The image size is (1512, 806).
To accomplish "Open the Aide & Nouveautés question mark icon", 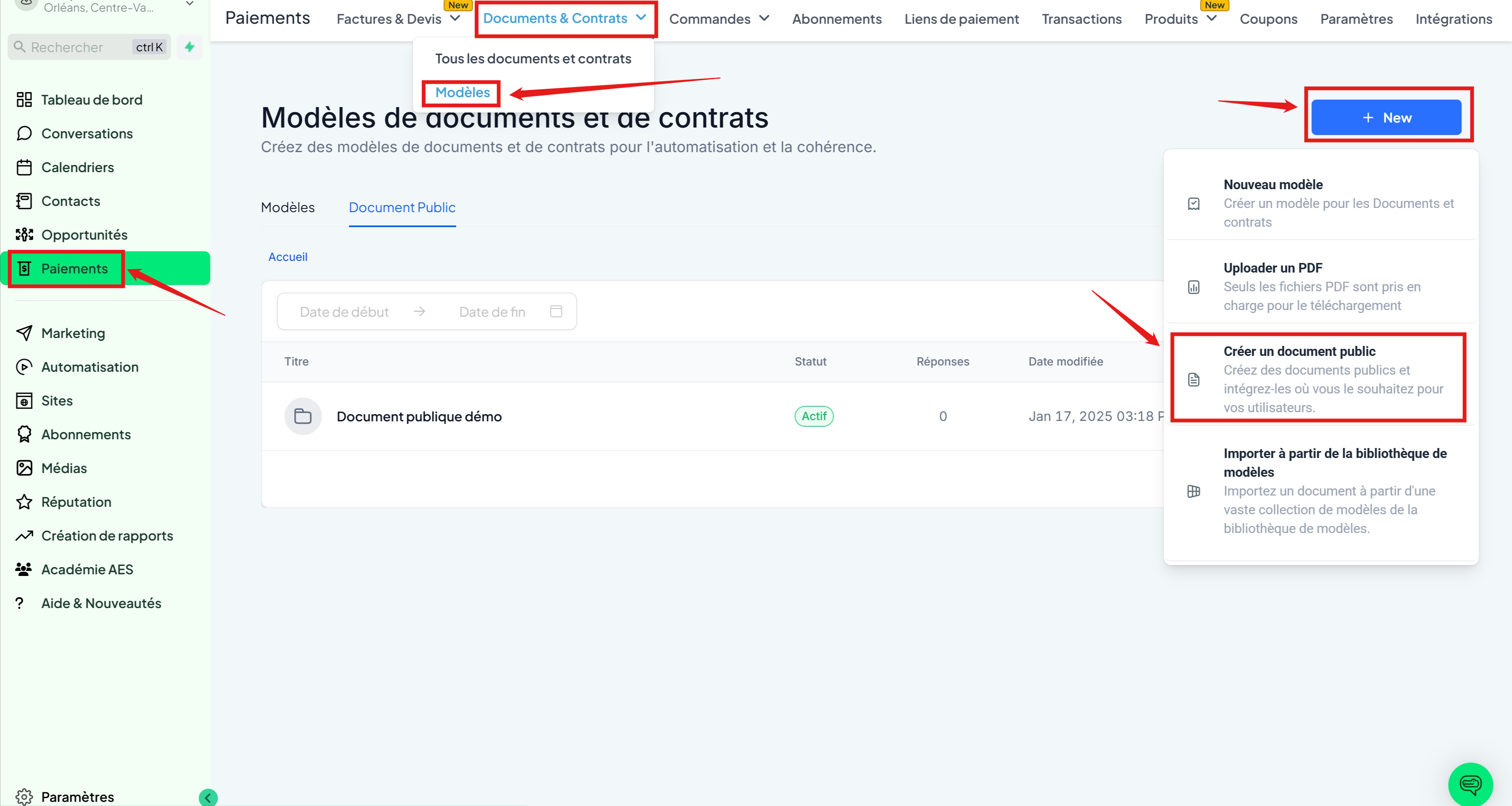I will tap(20, 603).
